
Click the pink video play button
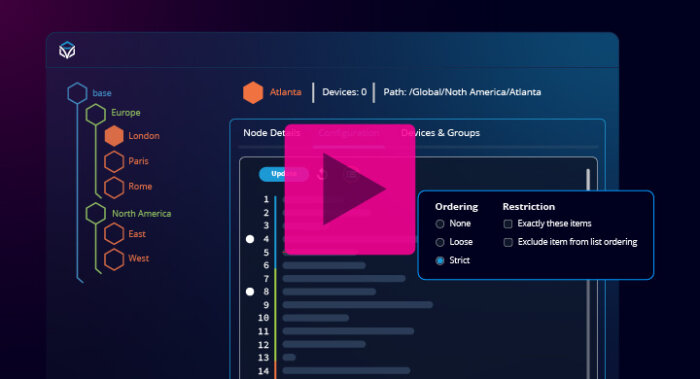(350, 189)
